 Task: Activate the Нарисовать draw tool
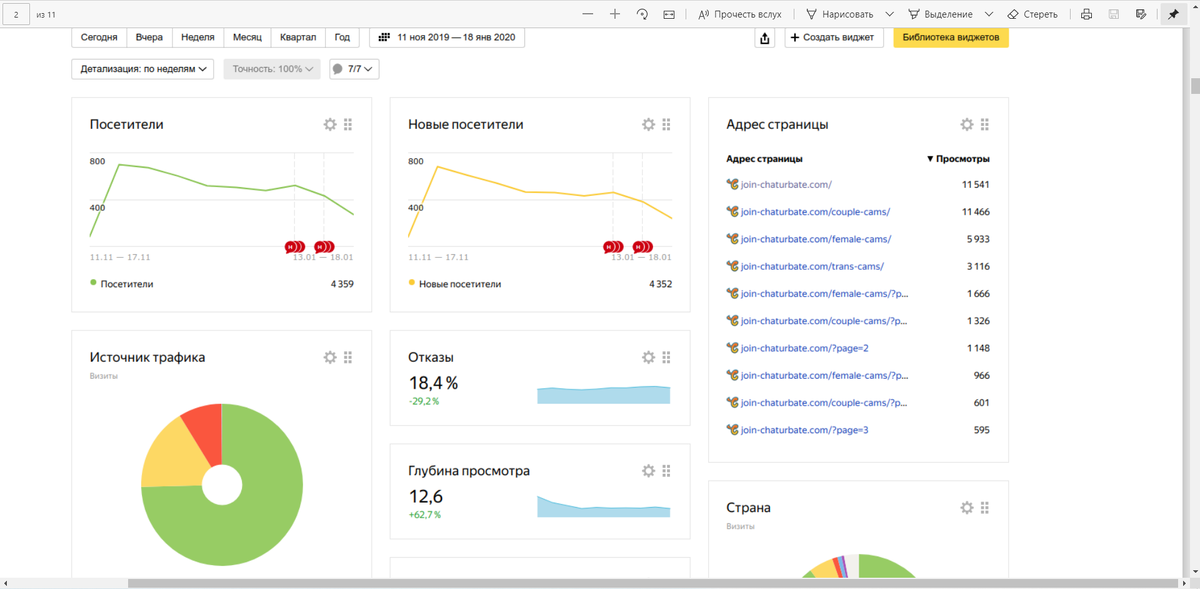click(x=839, y=14)
